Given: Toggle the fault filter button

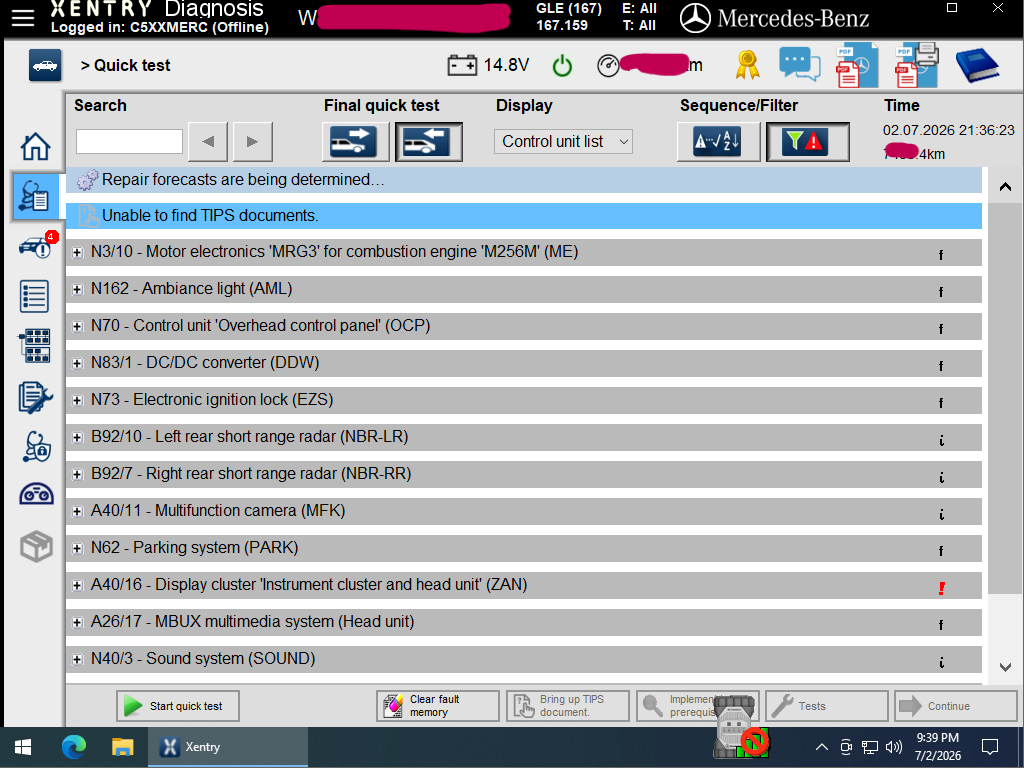Looking at the screenshot, I should click(807, 142).
